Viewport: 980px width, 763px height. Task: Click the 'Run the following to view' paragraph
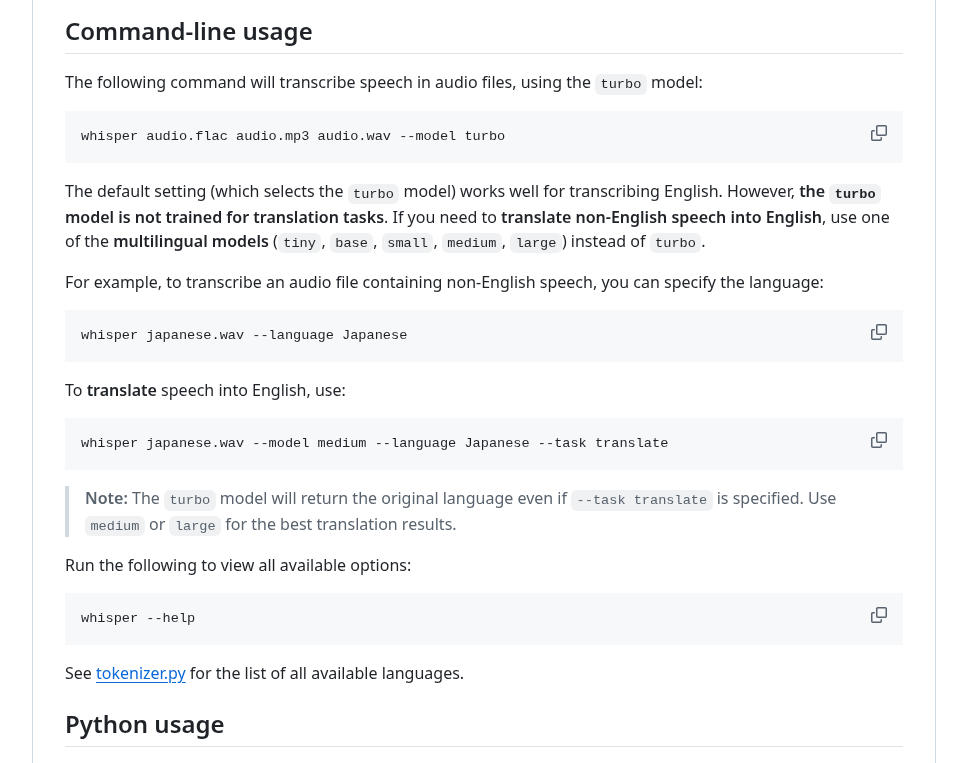coord(238,565)
